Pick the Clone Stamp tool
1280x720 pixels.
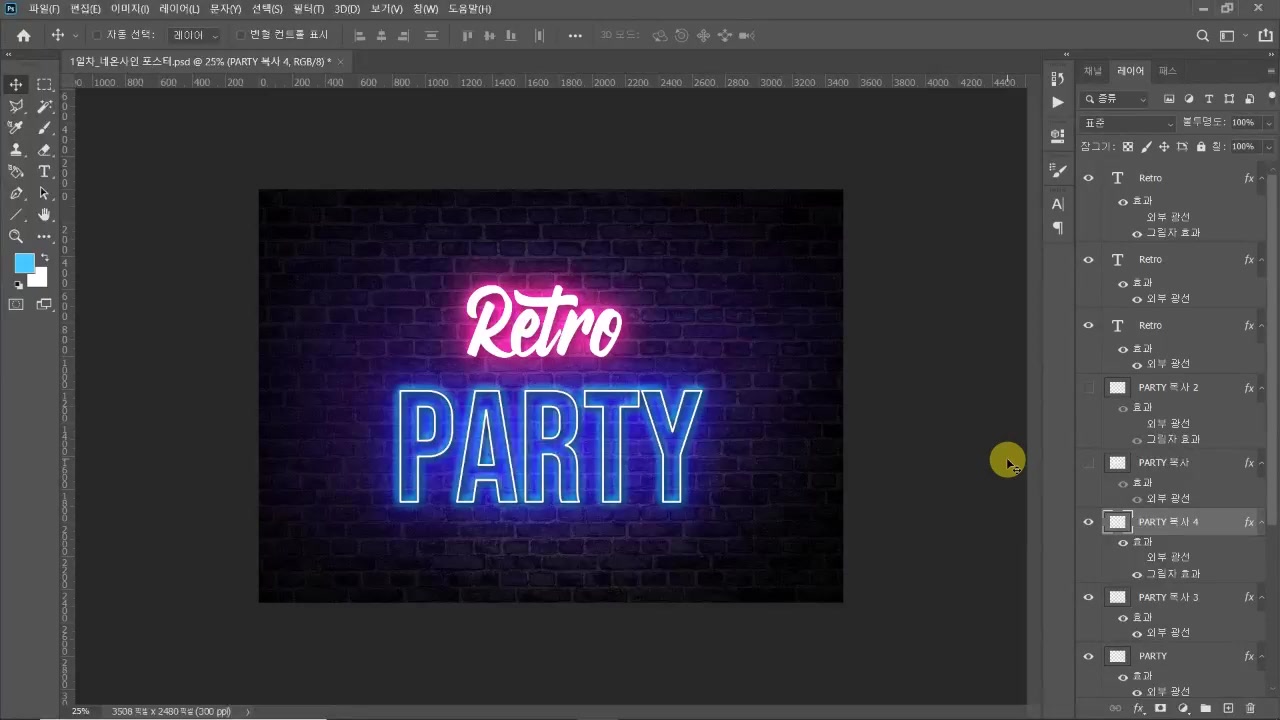coord(16,150)
